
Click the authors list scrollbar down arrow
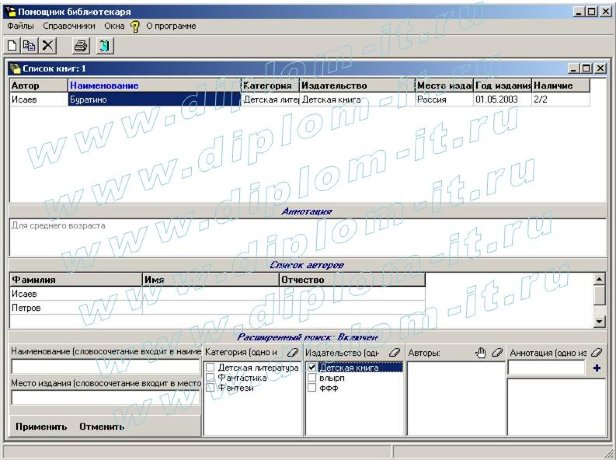pos(599,321)
